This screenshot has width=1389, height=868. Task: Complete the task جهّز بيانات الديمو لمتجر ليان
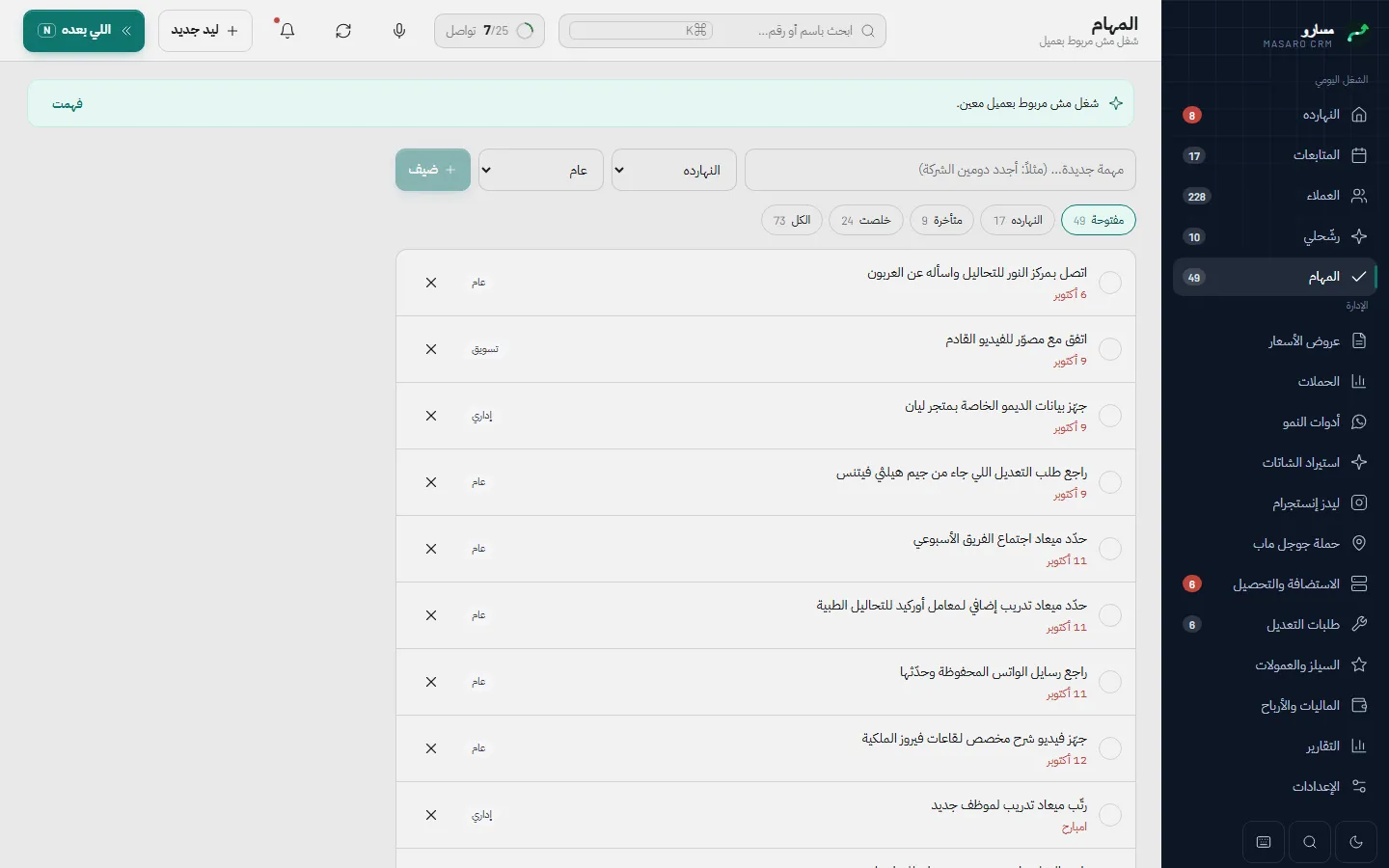coord(1110,416)
